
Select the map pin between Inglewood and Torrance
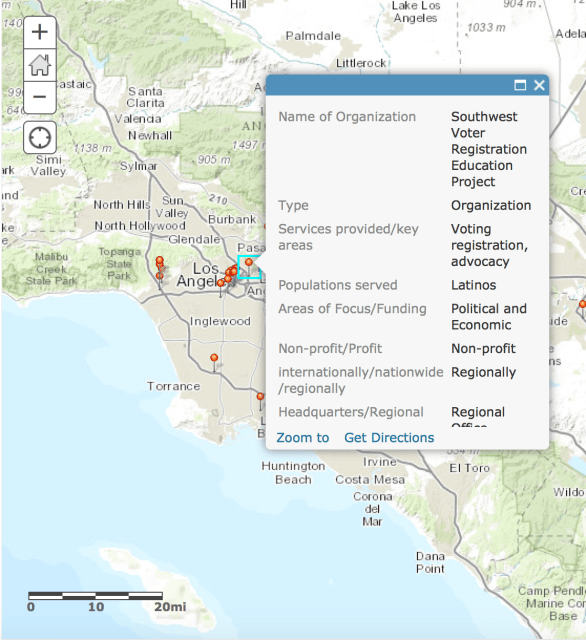[x=214, y=360]
